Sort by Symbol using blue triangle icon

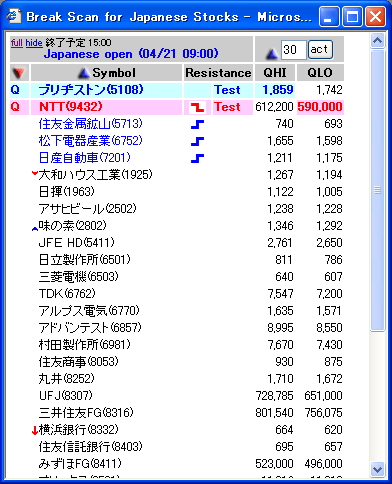point(84,73)
